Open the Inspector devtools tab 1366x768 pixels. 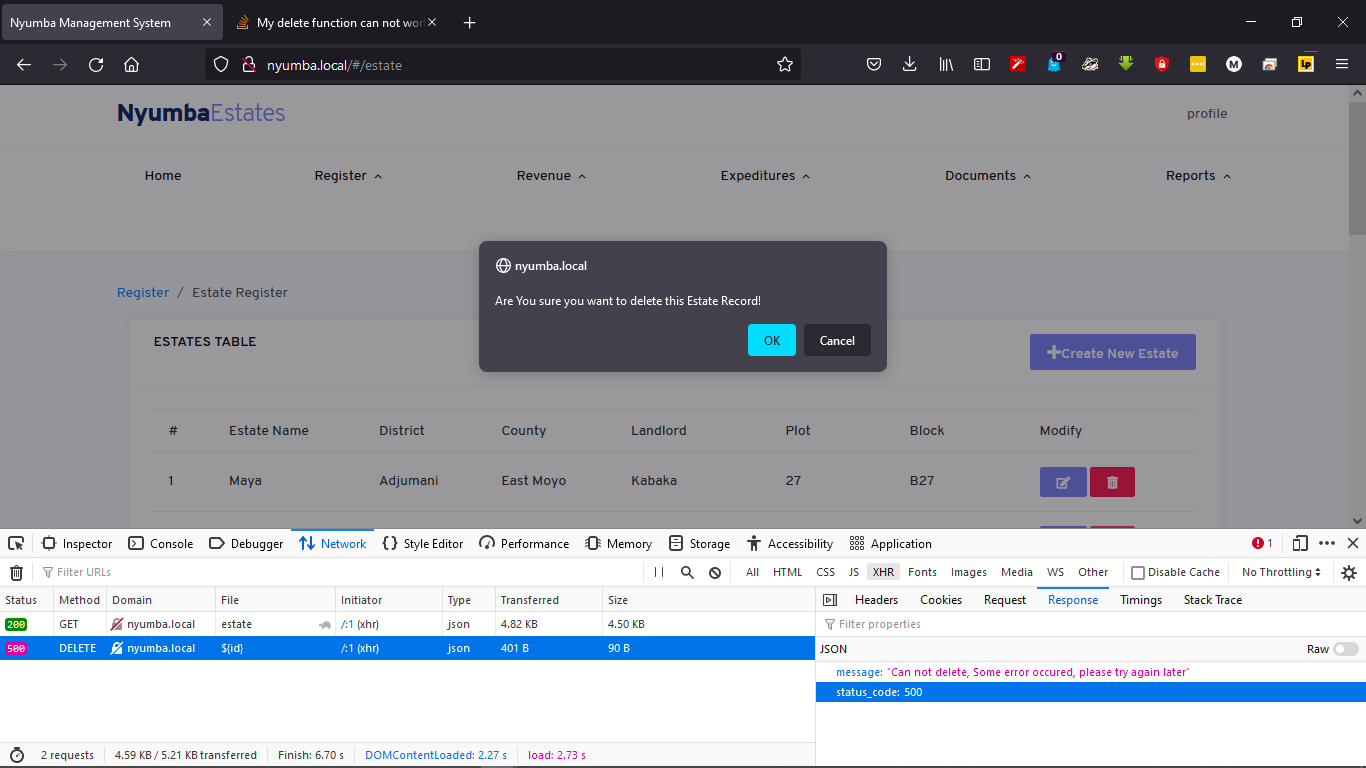pyautogui.click(x=77, y=543)
